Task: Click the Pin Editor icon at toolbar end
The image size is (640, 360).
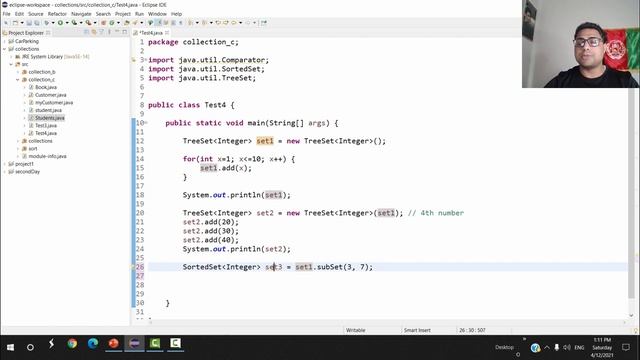Action: (x=264, y=23)
